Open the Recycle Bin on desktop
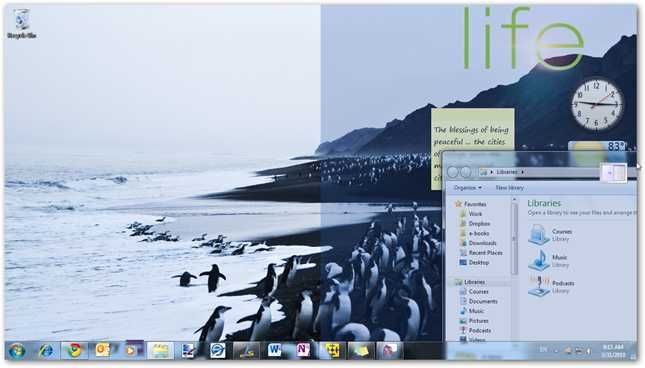Viewport: 645px width, 368px height. click(x=21, y=24)
